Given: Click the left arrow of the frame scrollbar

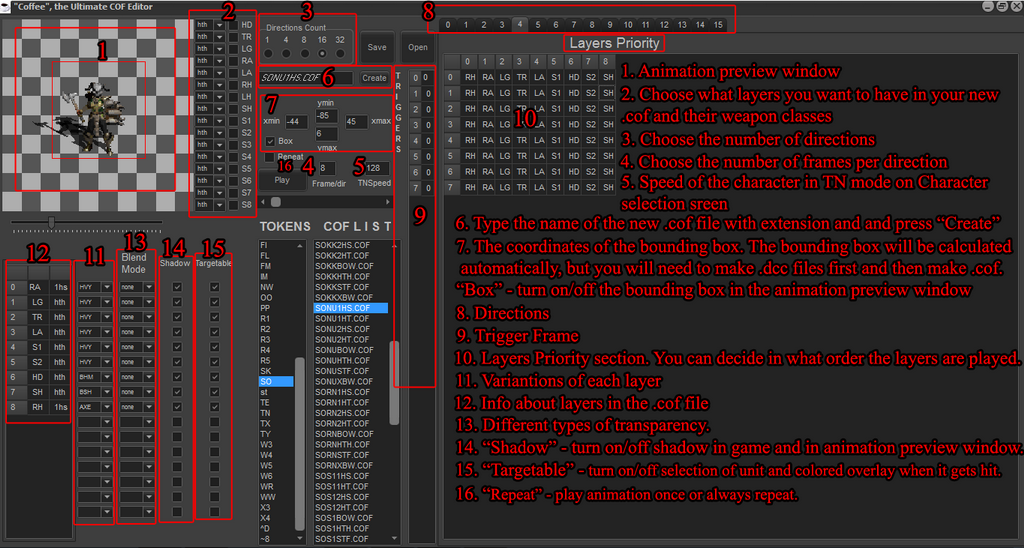Looking at the screenshot, I should (263, 202).
